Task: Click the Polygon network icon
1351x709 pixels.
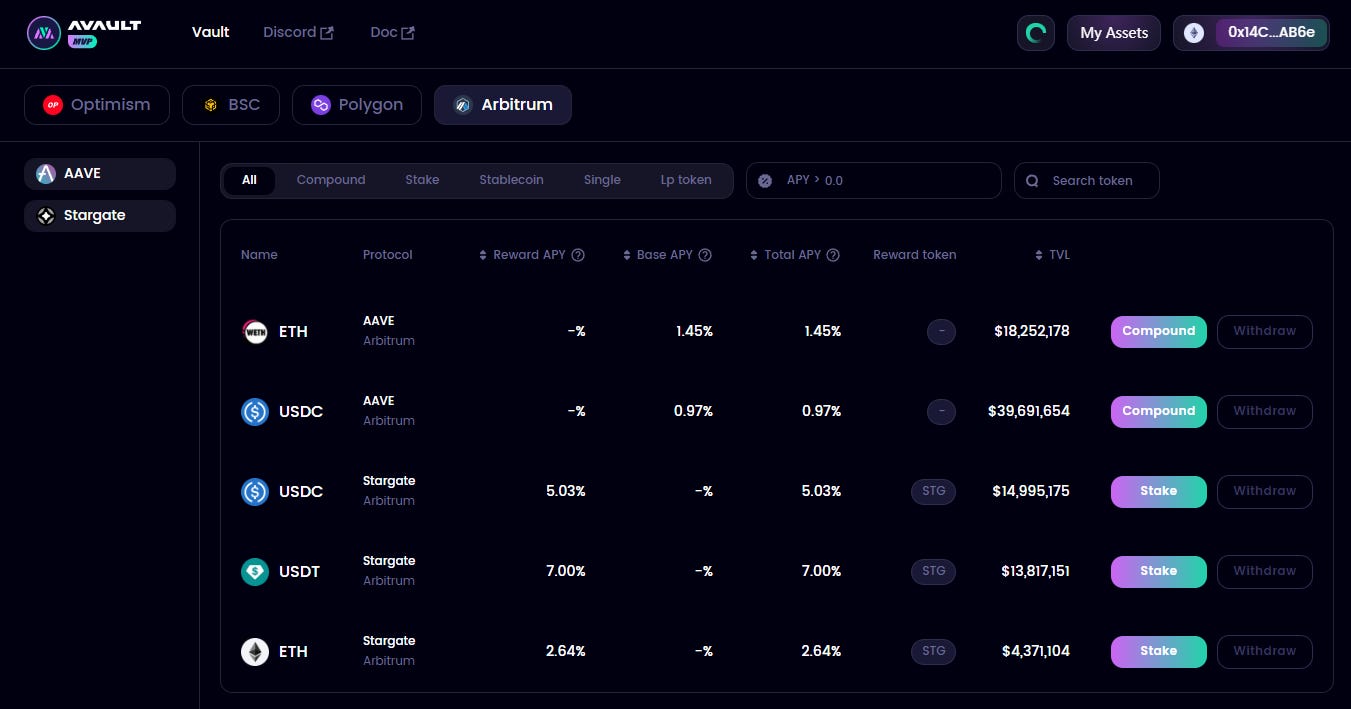Action: pyautogui.click(x=320, y=104)
